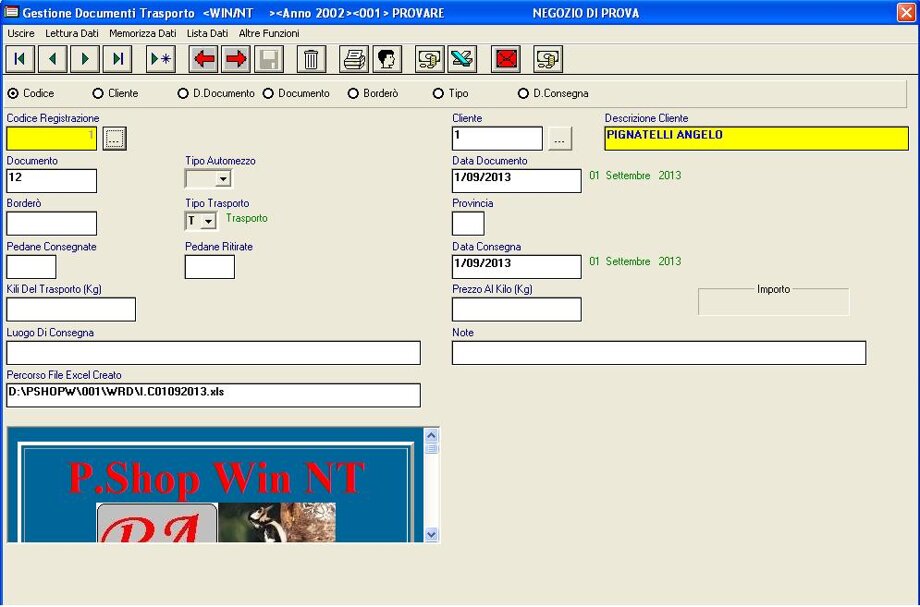
Task: Go to the first record
Action: click(20, 60)
